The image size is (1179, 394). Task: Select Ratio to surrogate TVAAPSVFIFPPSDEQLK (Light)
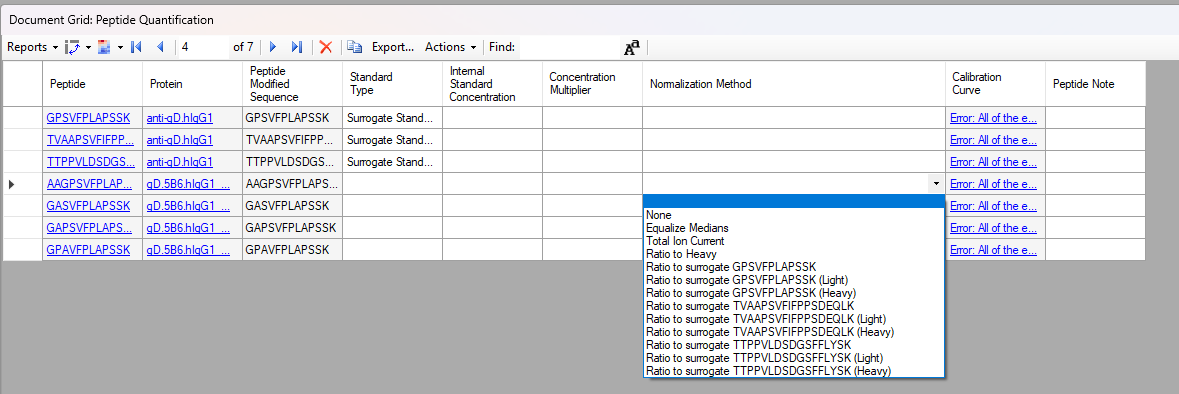(793, 319)
